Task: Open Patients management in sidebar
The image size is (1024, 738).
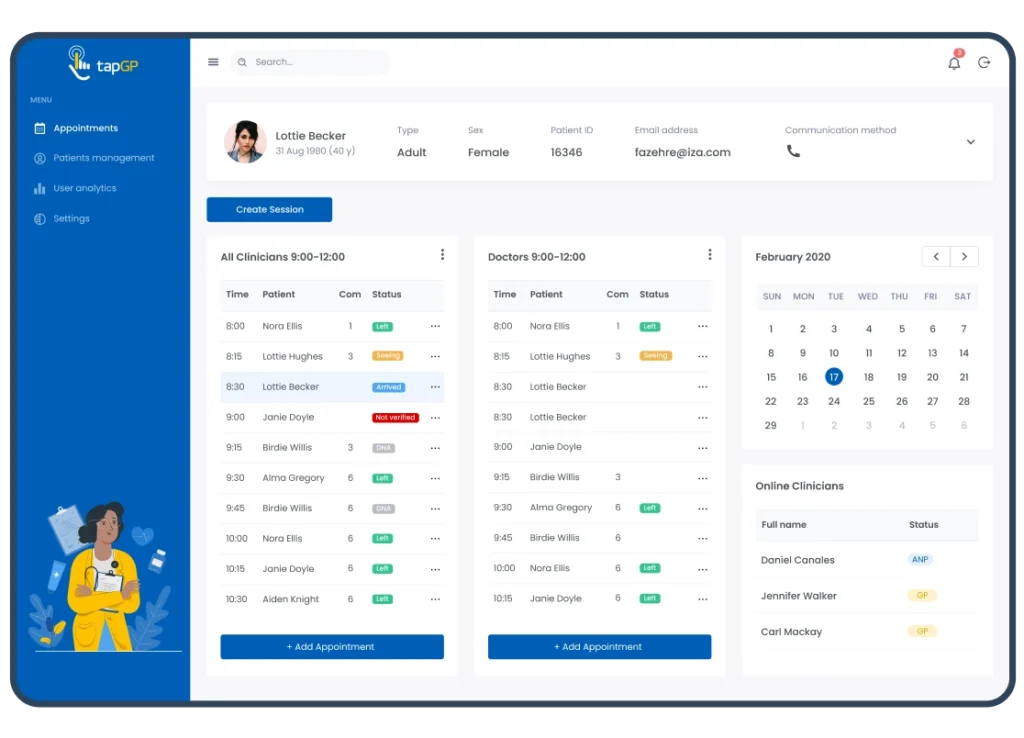Action: [103, 158]
